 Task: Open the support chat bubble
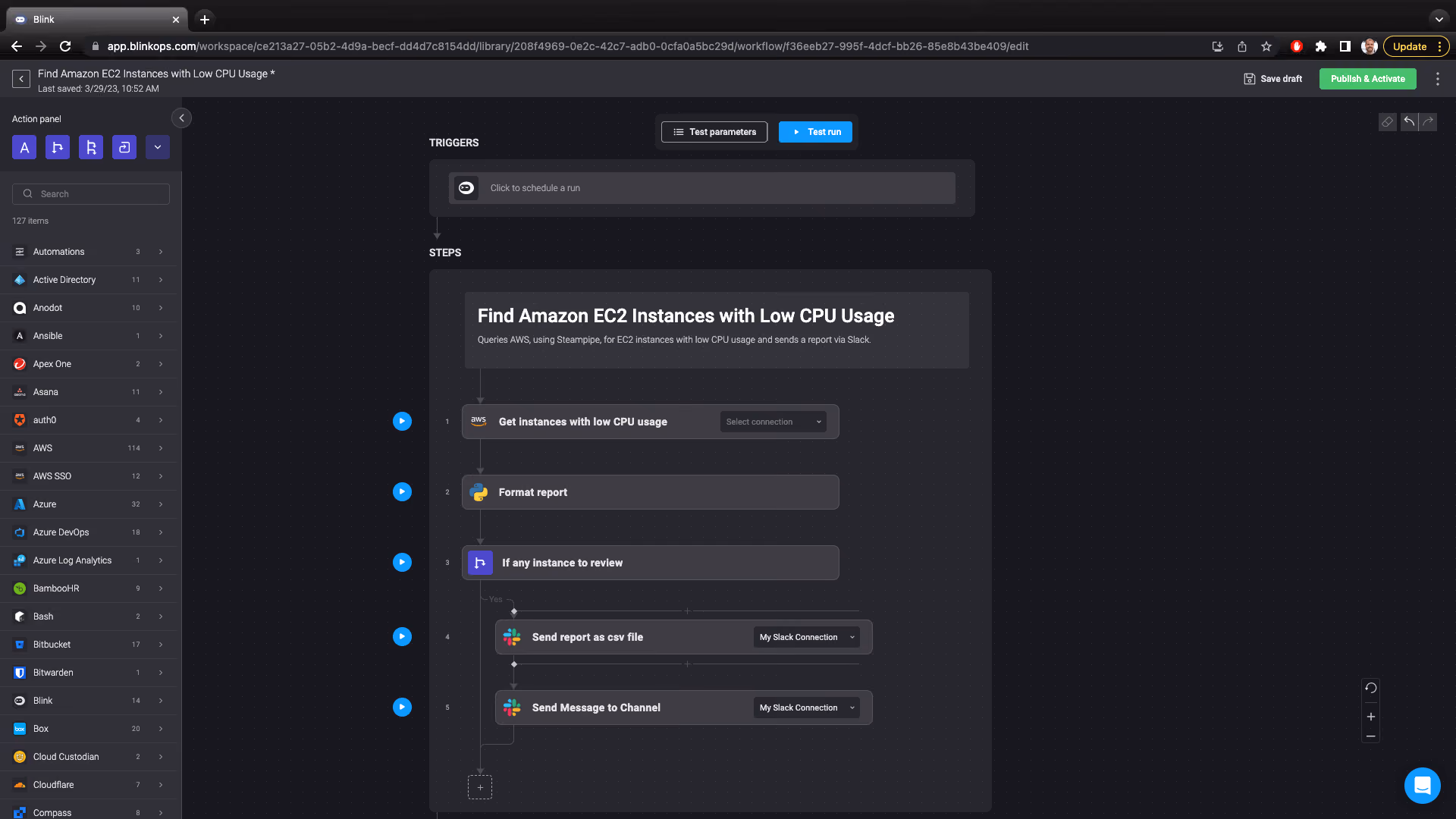click(x=1422, y=786)
